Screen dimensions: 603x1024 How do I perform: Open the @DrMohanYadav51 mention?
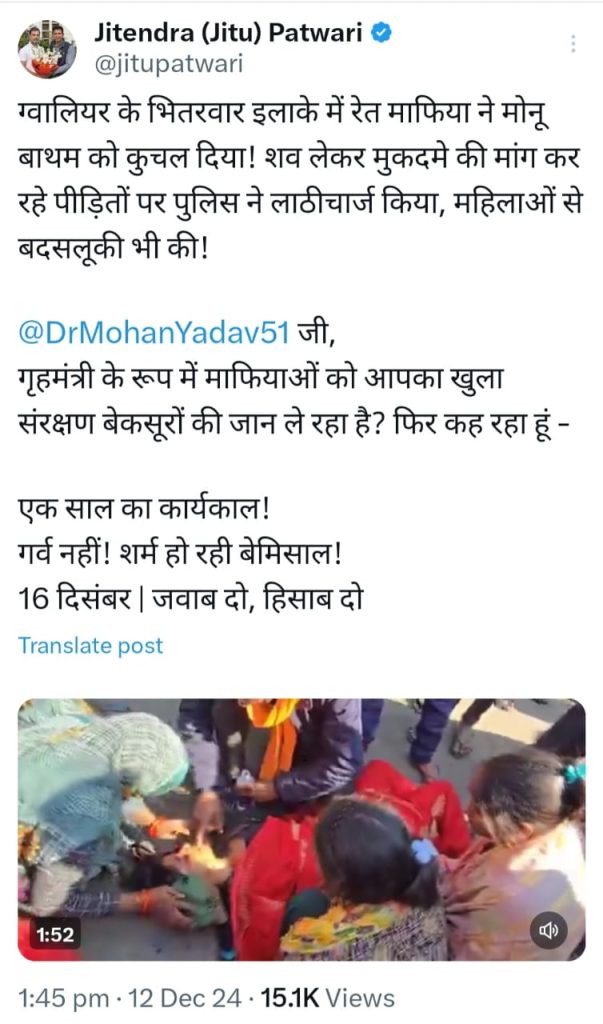click(154, 333)
